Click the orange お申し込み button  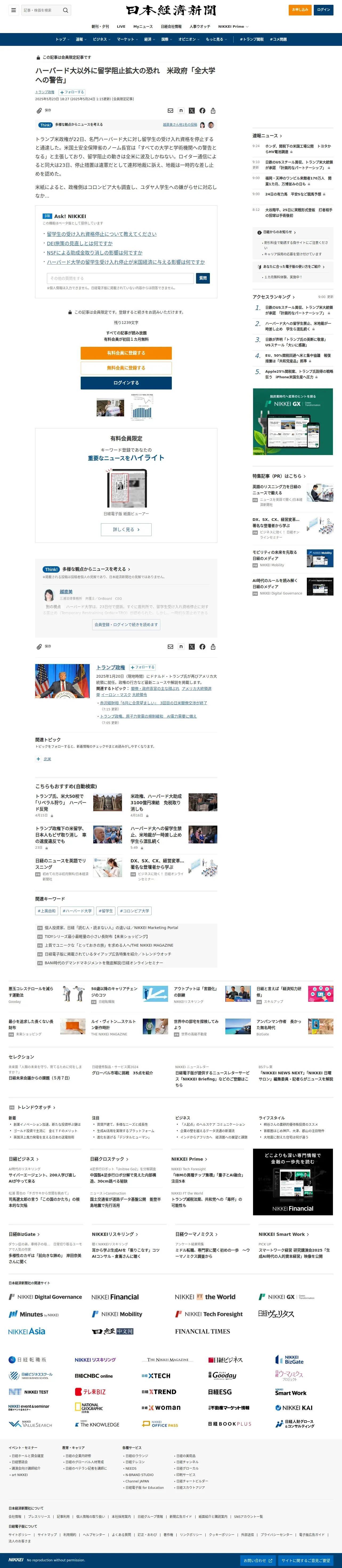300,10
